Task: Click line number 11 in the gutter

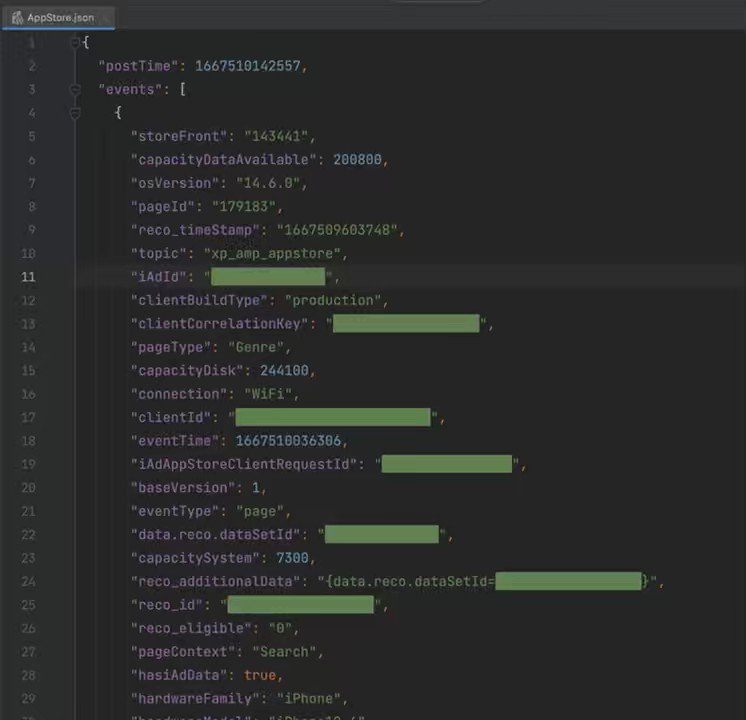Action: pyautogui.click(x=28, y=277)
